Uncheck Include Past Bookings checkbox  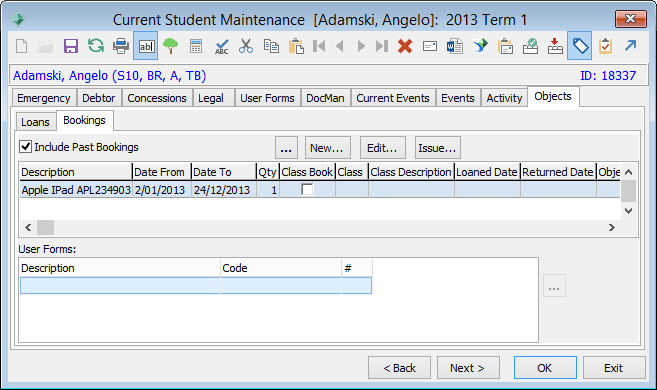(26, 147)
